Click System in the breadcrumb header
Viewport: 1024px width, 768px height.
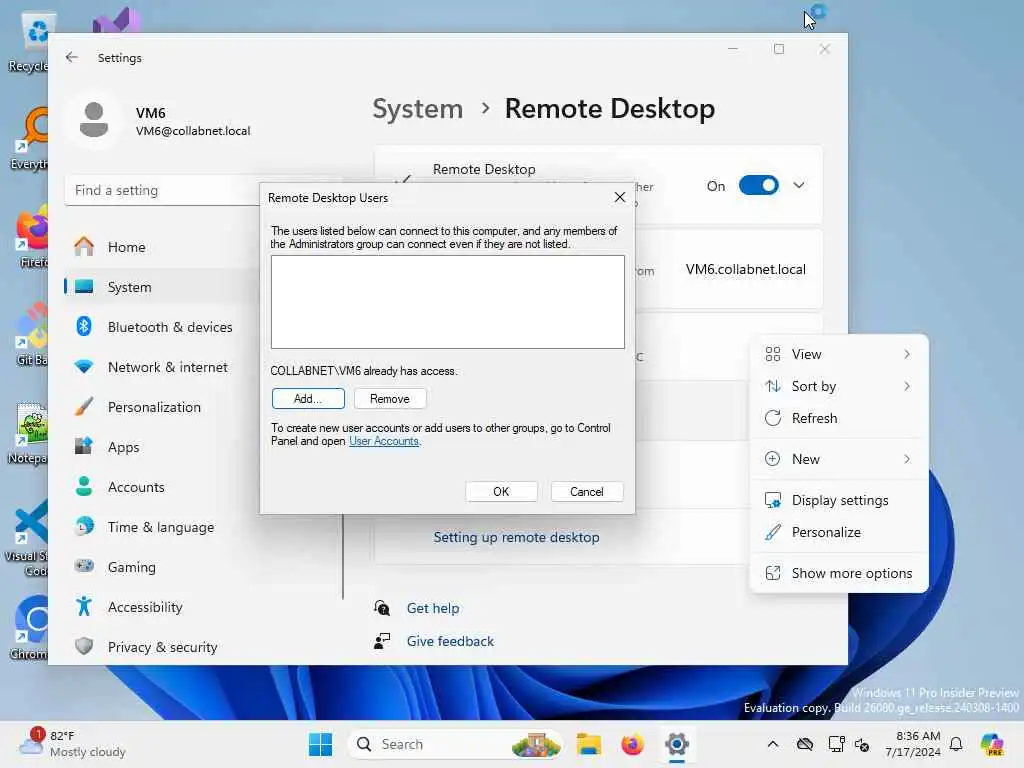[417, 108]
